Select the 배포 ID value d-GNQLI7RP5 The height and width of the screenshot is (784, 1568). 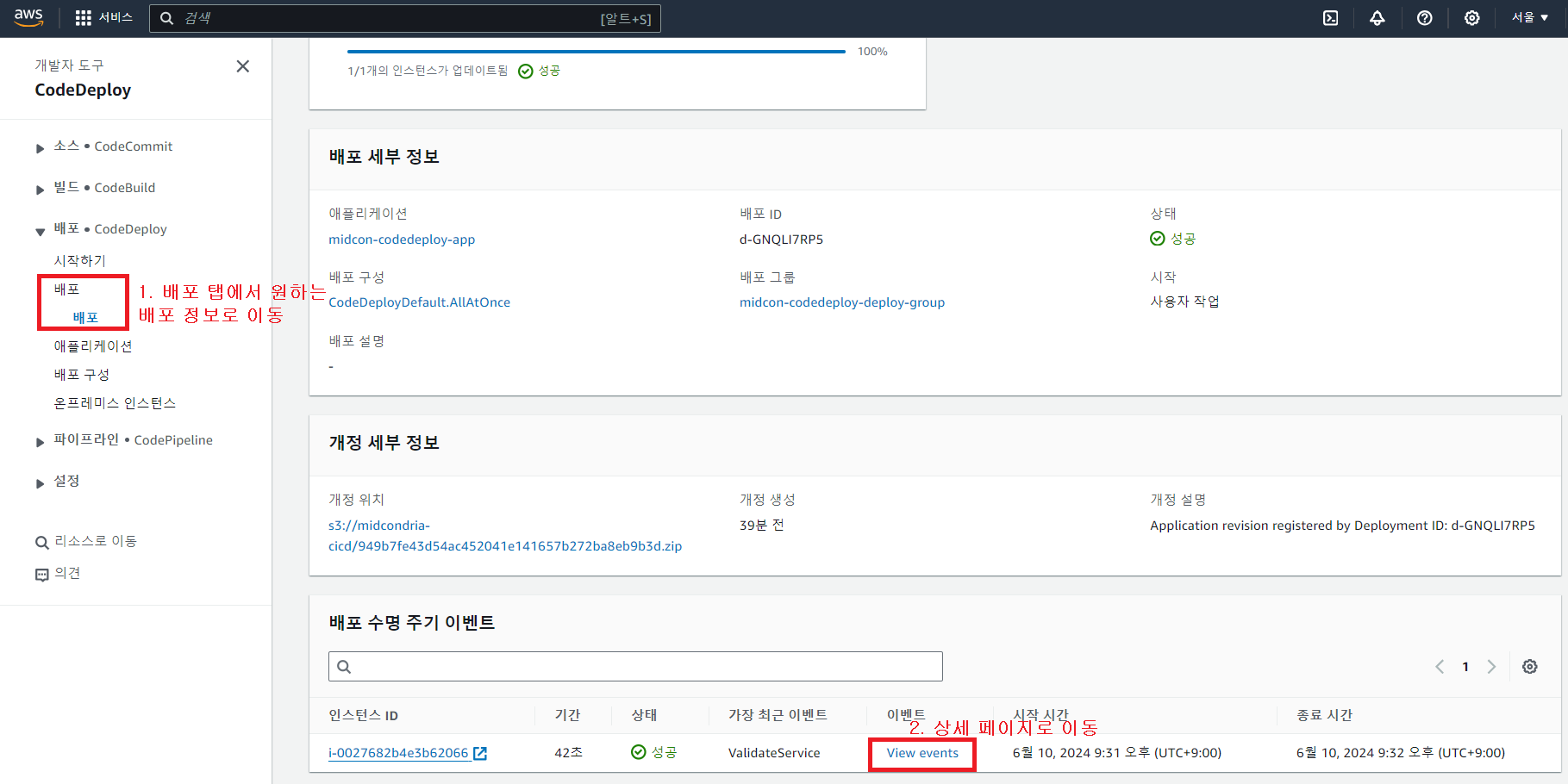781,240
